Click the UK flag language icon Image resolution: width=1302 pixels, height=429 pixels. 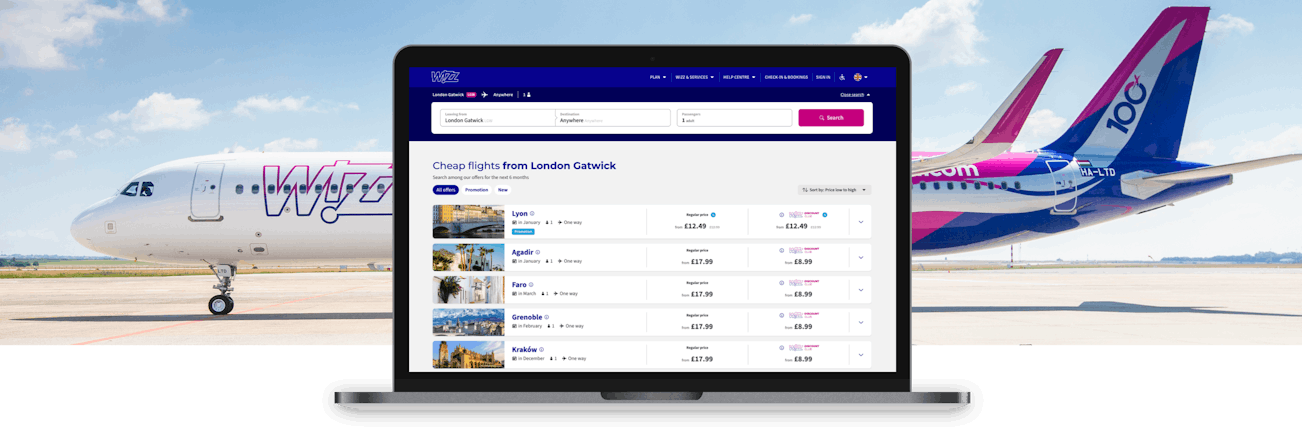857,77
